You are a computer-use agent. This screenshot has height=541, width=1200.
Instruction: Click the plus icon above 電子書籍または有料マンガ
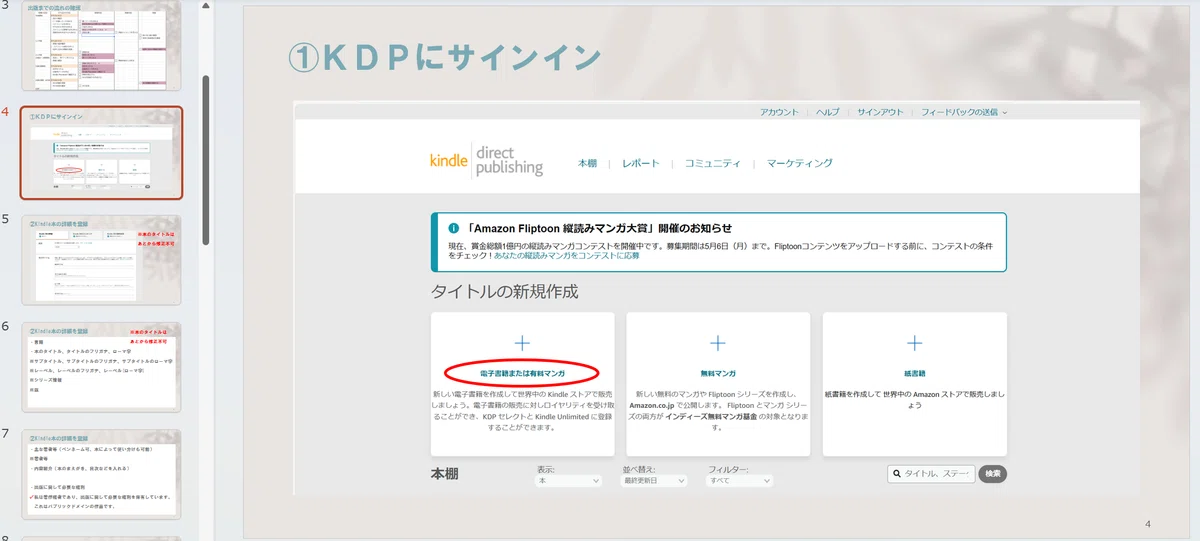[522, 343]
